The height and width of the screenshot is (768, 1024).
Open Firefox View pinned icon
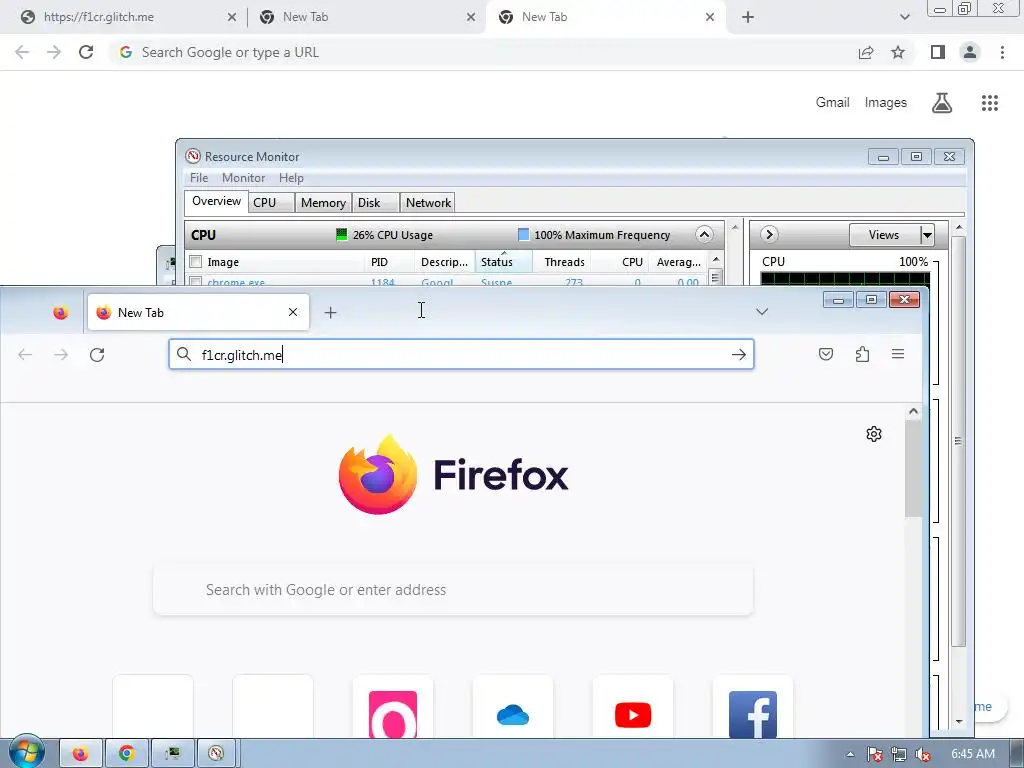coord(61,313)
